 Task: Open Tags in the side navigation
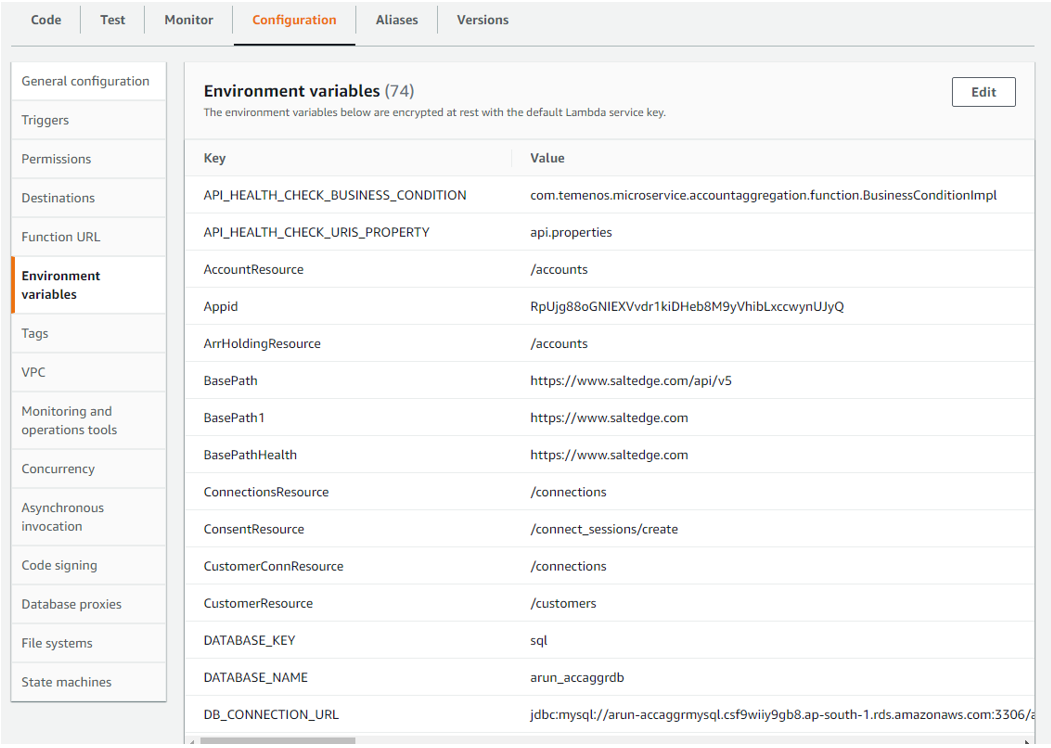[35, 334]
